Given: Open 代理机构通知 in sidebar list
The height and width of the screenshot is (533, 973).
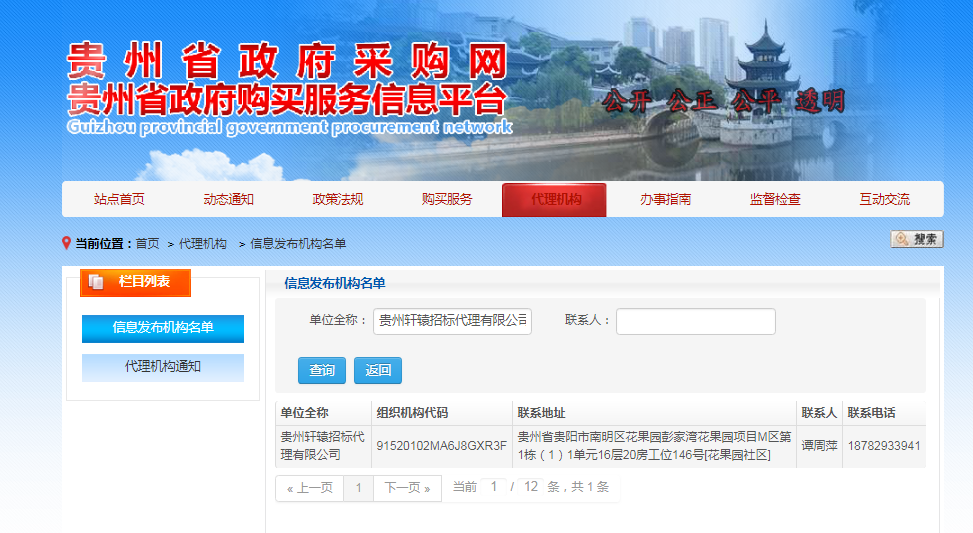Looking at the screenshot, I should pos(163,367).
